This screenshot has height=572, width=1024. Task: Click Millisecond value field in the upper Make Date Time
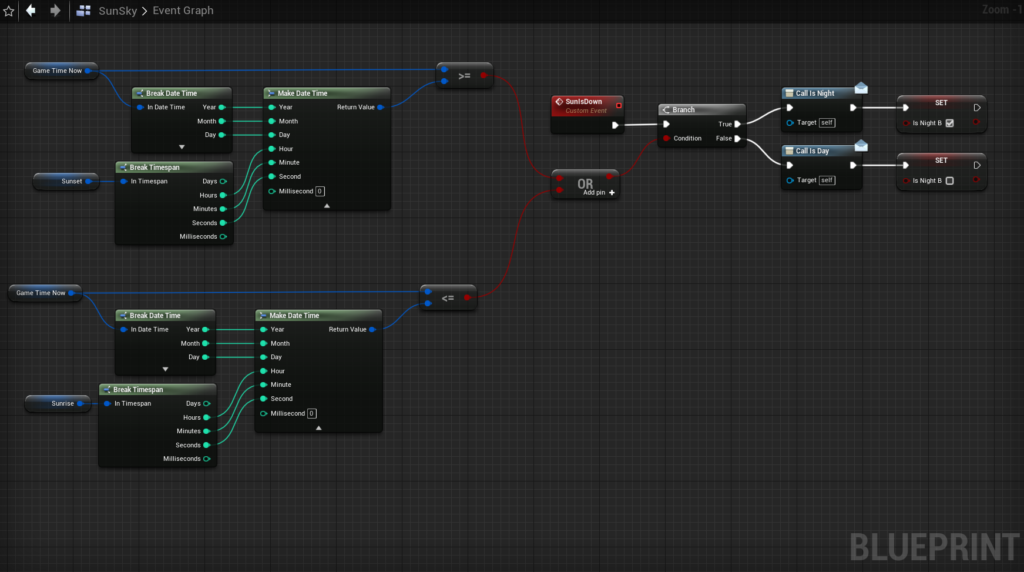click(x=319, y=191)
